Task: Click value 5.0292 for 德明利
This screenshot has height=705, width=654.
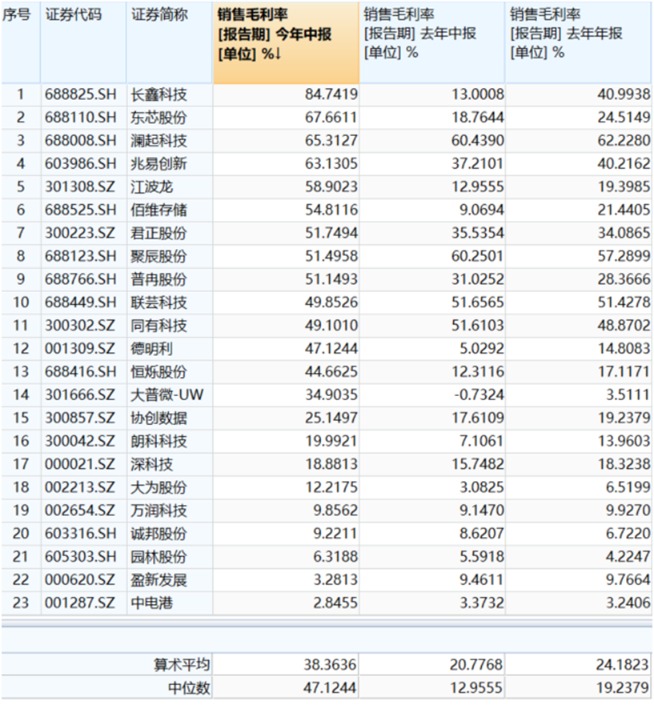Action: [481, 349]
